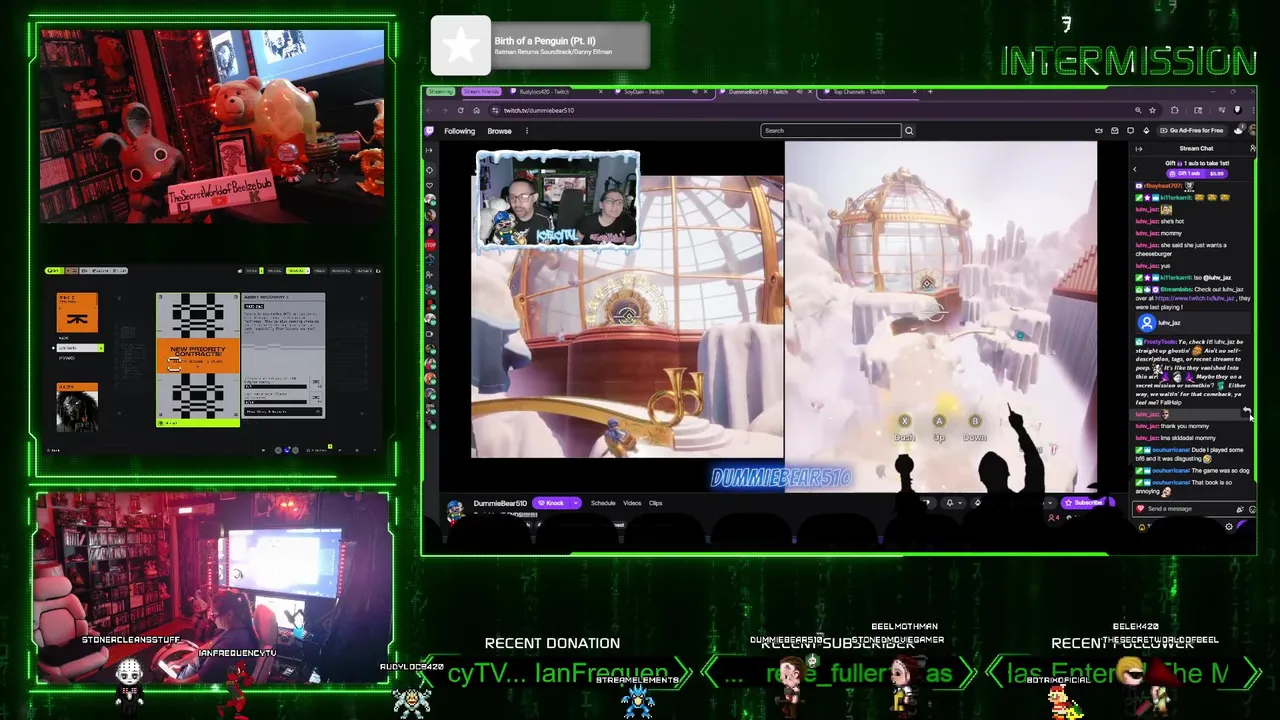Image resolution: width=1280 pixels, height=720 pixels.
Task: Open the whispers chat bubble icon
Action: 1131,131
